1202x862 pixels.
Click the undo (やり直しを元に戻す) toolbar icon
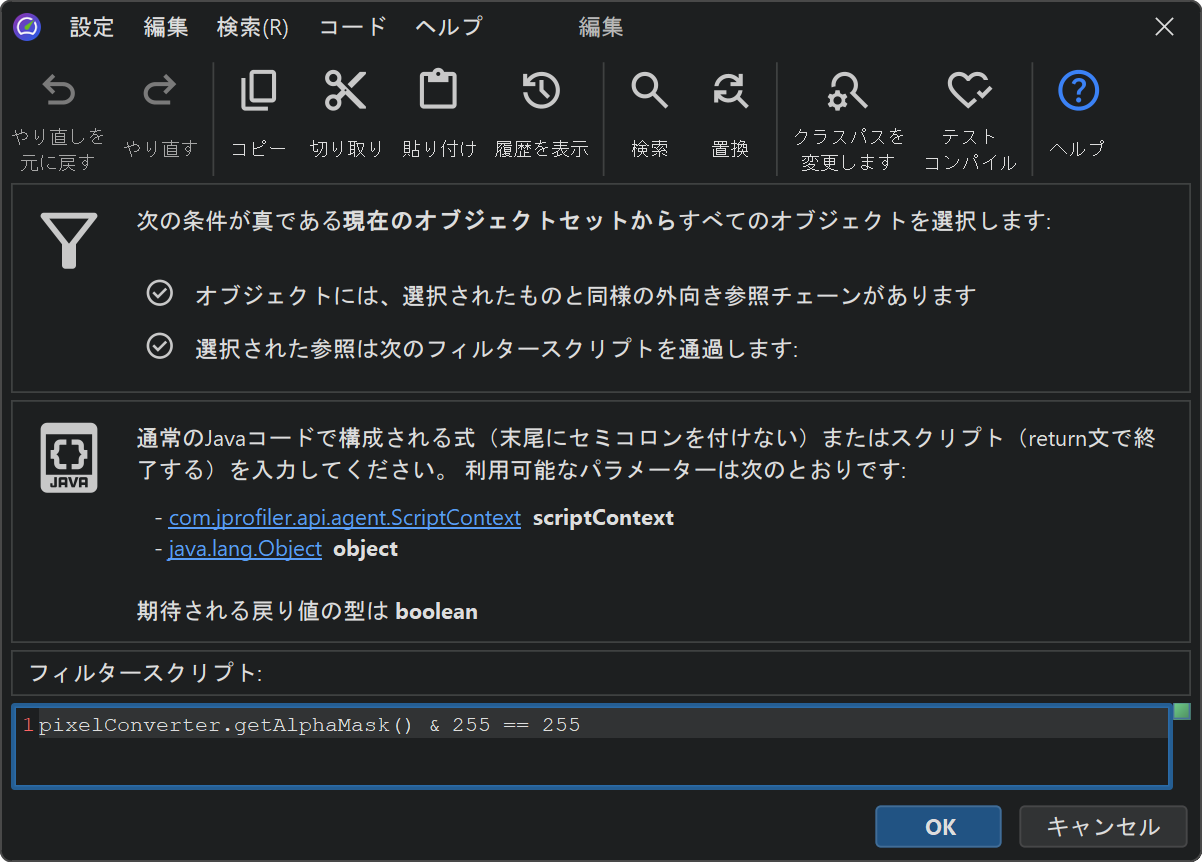(x=59, y=92)
